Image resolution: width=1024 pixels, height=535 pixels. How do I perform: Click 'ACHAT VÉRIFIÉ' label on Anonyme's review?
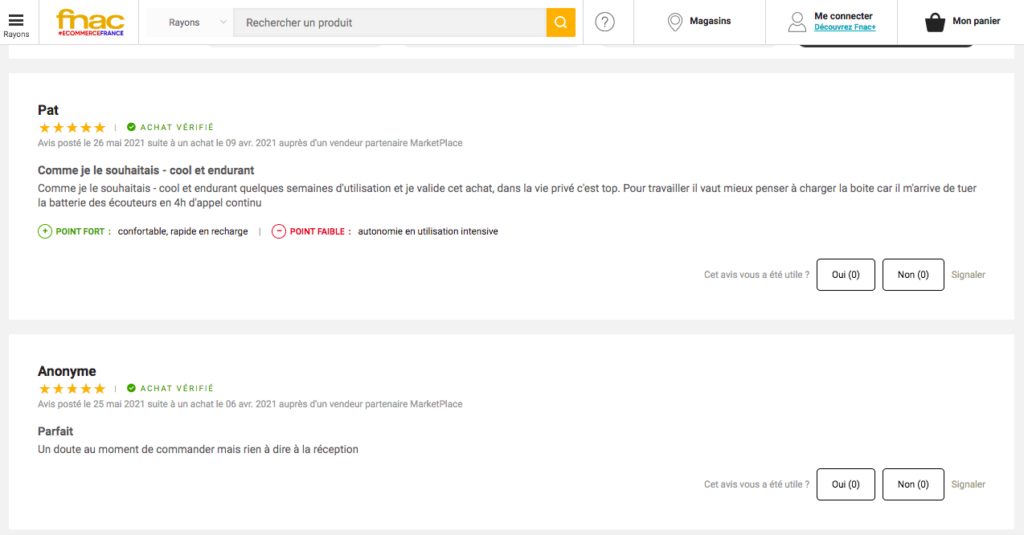click(x=177, y=388)
